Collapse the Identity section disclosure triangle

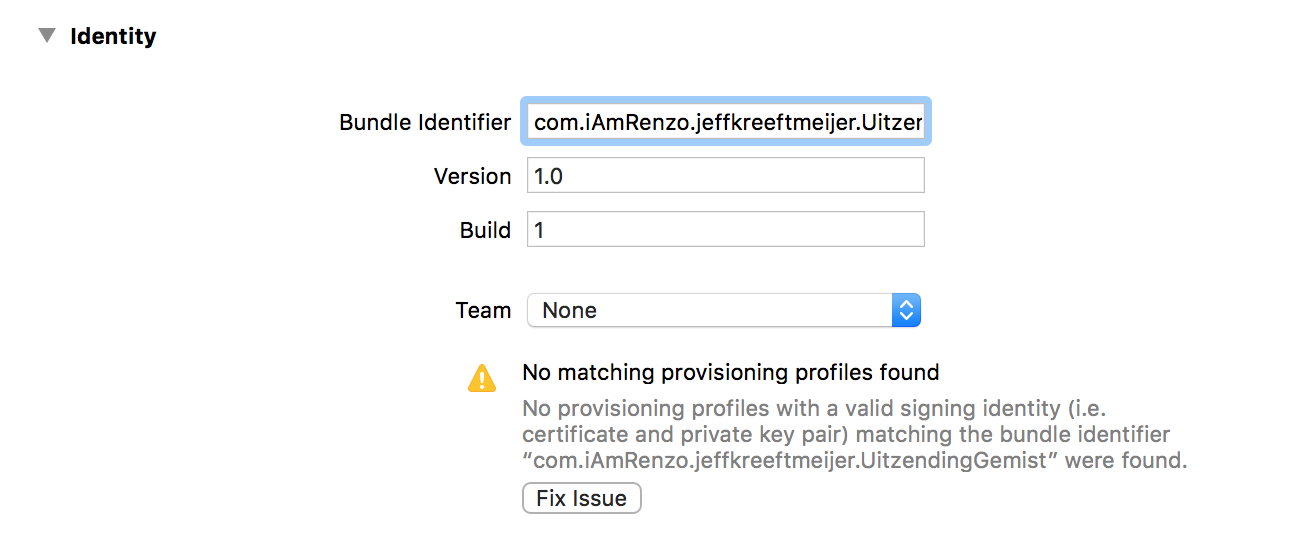(46, 36)
